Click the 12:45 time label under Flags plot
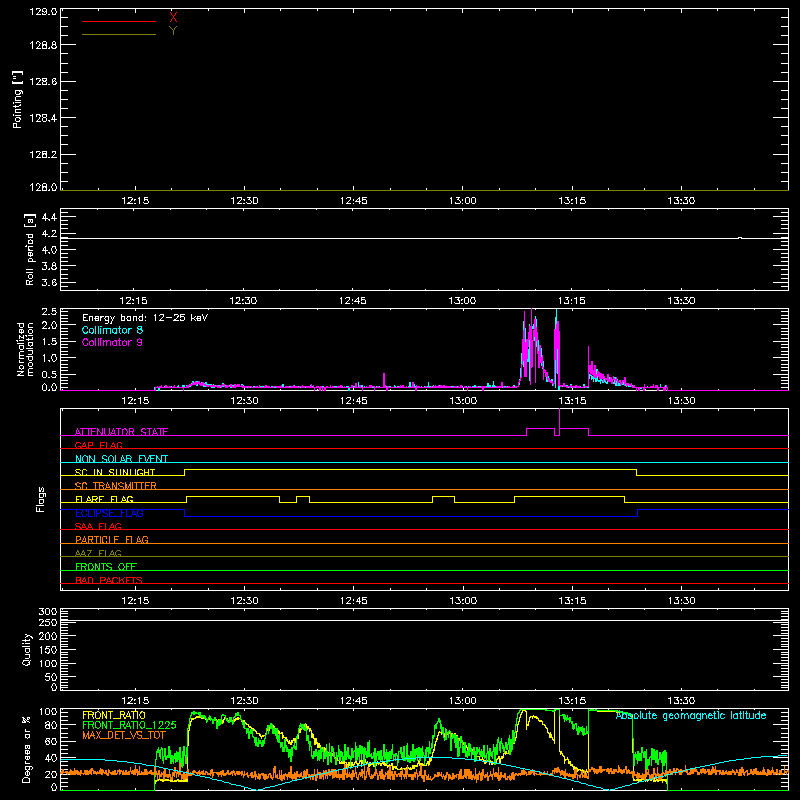This screenshot has width=800, height=800. 354,601
